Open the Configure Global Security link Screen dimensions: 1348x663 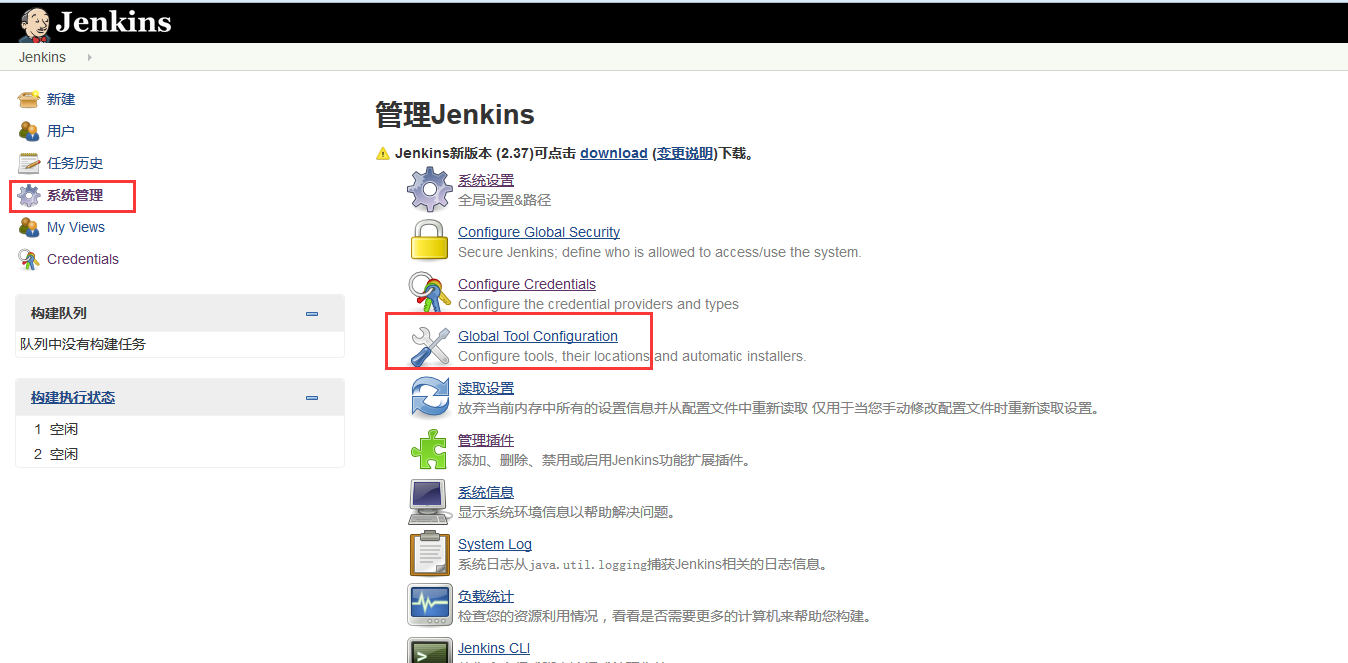pyautogui.click(x=539, y=232)
